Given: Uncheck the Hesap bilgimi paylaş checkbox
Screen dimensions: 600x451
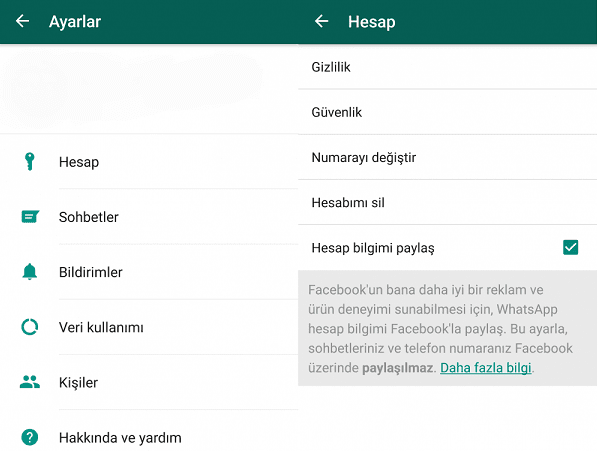Looking at the screenshot, I should coord(570,247).
